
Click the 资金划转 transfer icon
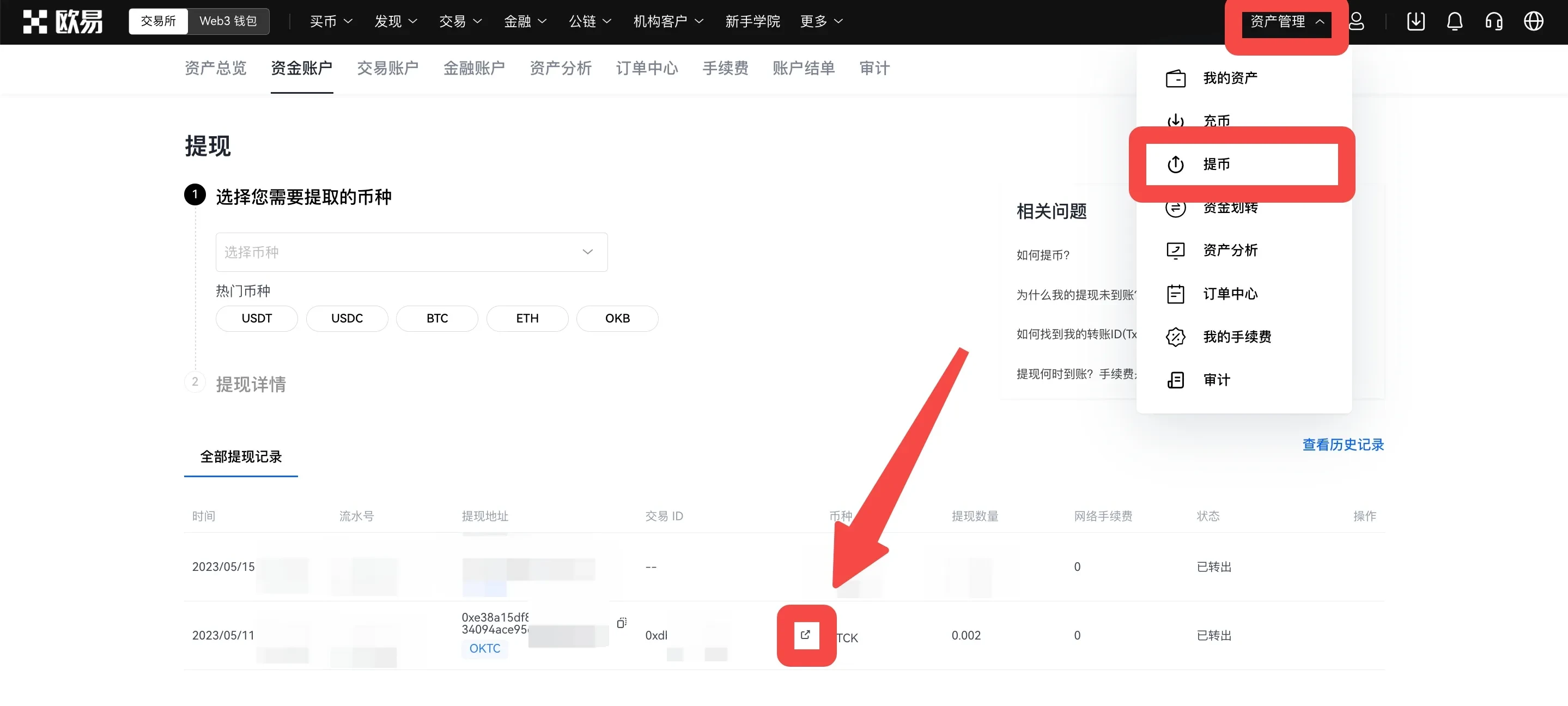click(1175, 207)
